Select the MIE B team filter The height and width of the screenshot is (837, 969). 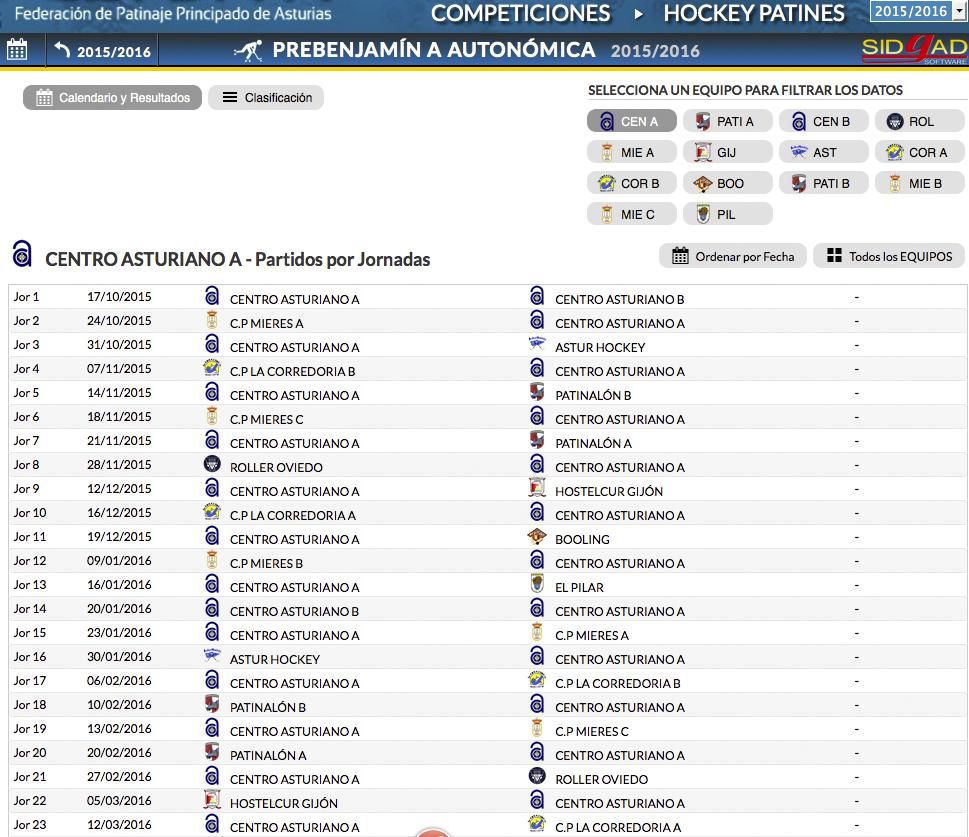[920, 183]
